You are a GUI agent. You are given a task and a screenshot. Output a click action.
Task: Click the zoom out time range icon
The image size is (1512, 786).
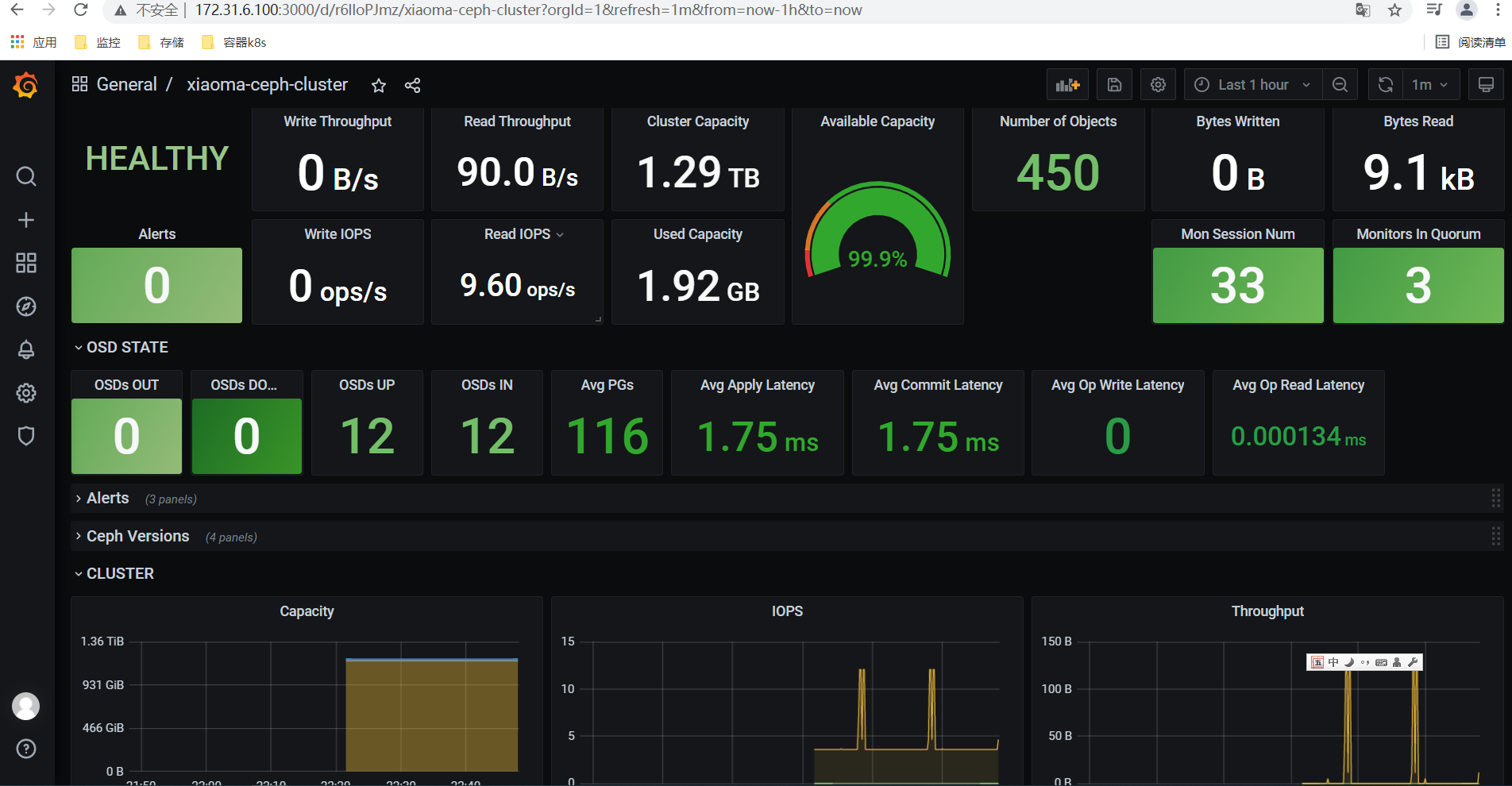[1340, 85]
